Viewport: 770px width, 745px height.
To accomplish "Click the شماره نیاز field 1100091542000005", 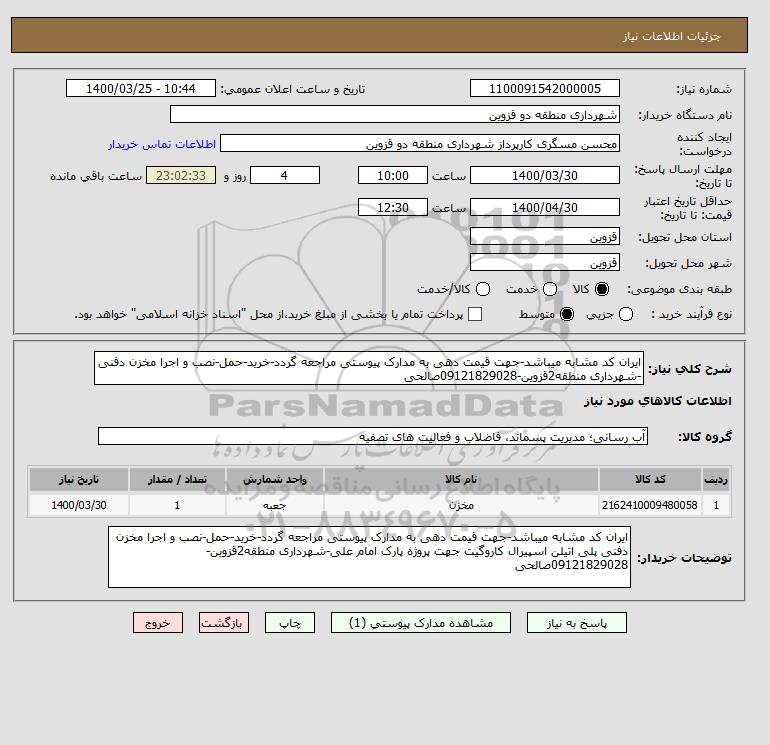I will (x=545, y=88).
